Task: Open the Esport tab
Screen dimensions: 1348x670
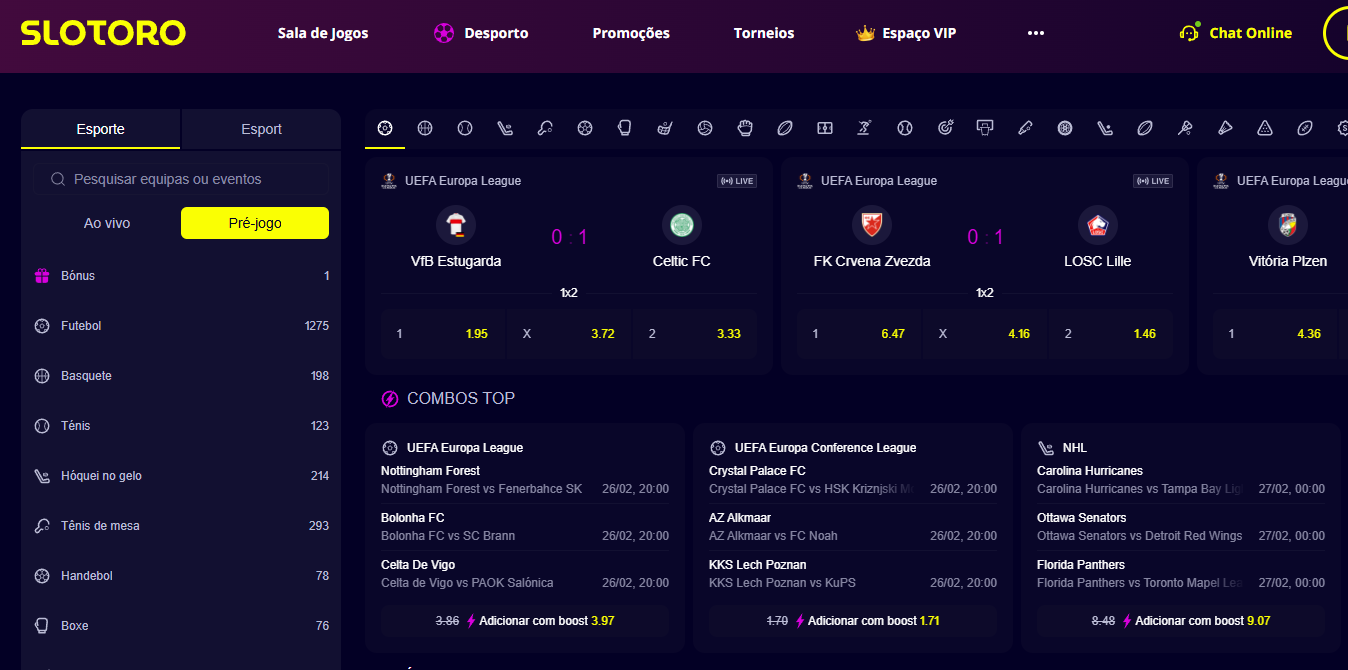Action: 261,129
